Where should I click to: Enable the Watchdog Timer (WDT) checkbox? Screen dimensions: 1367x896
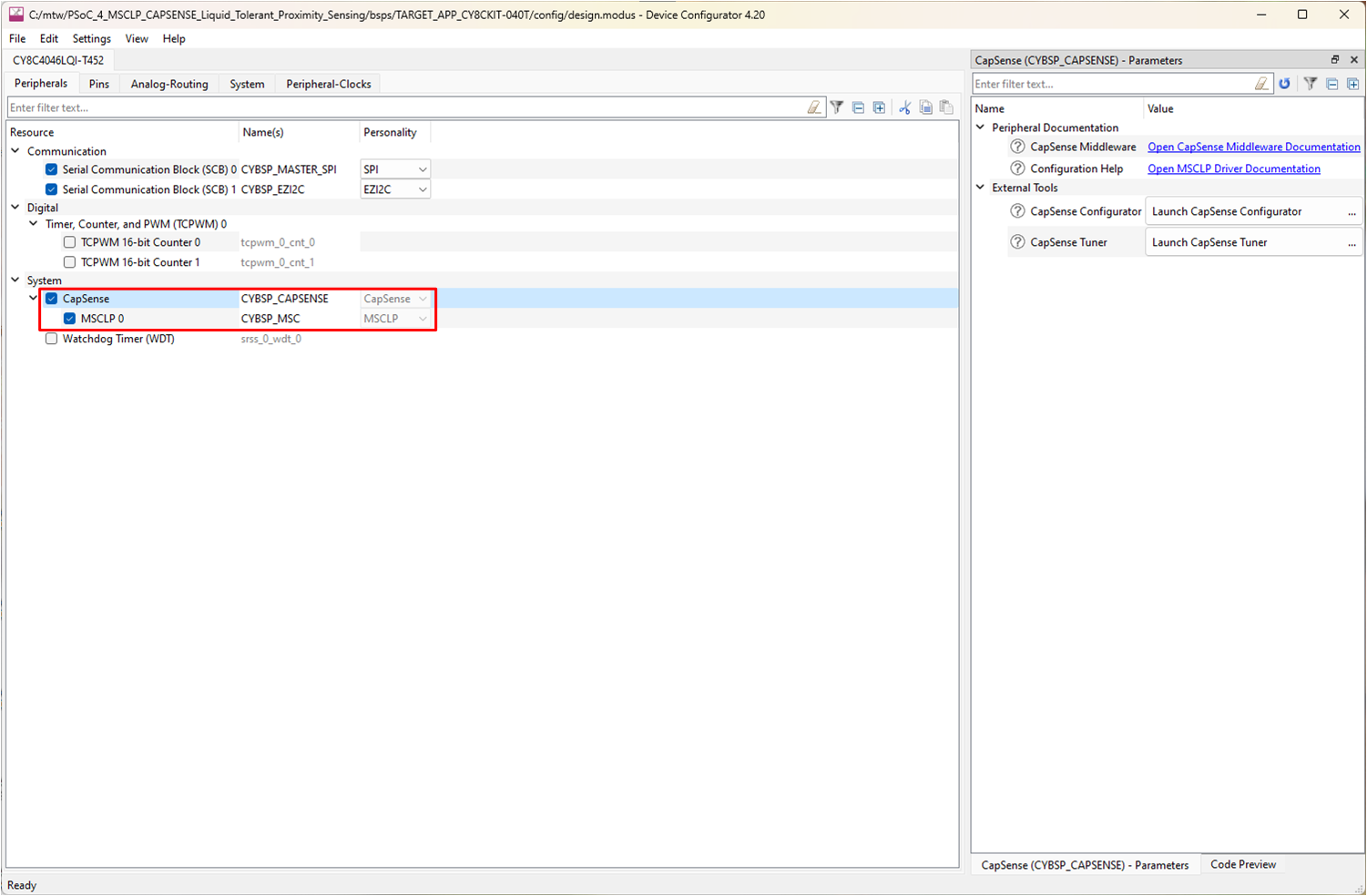click(51, 339)
